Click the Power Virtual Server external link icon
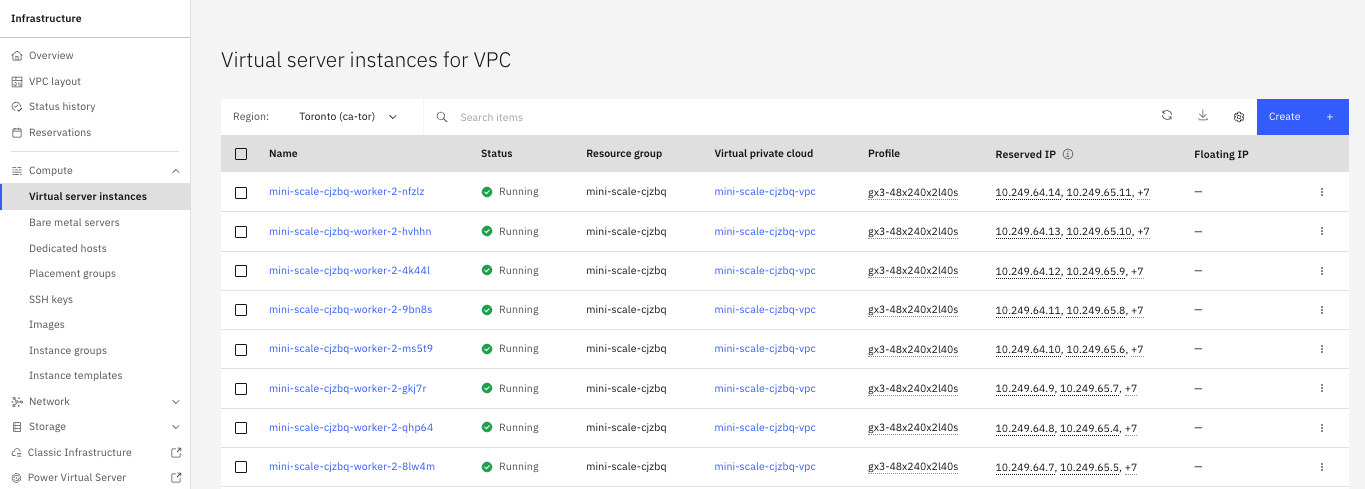 coord(176,478)
